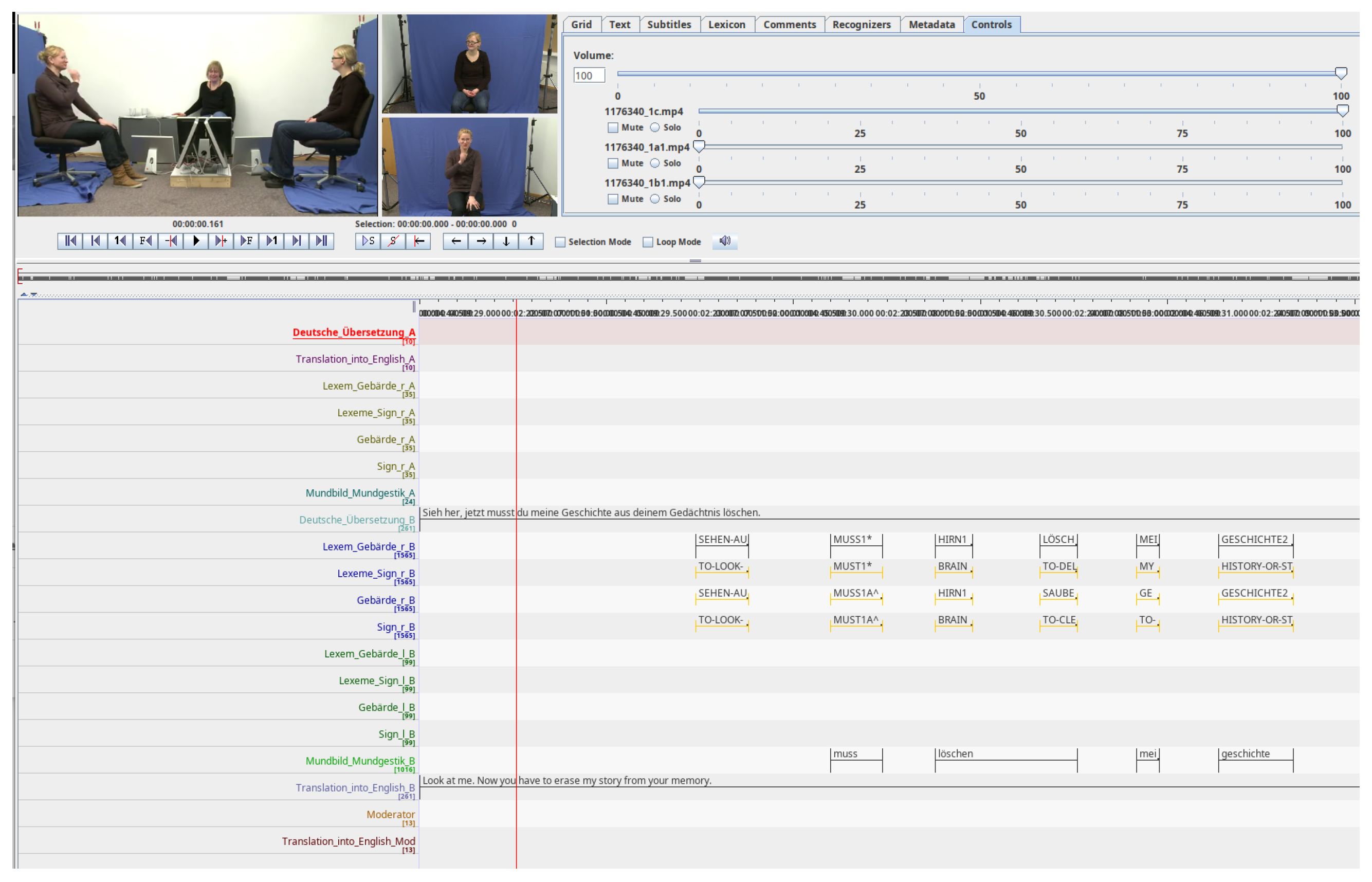Go to end of media
This screenshot has height=882, width=1372.
(x=322, y=241)
